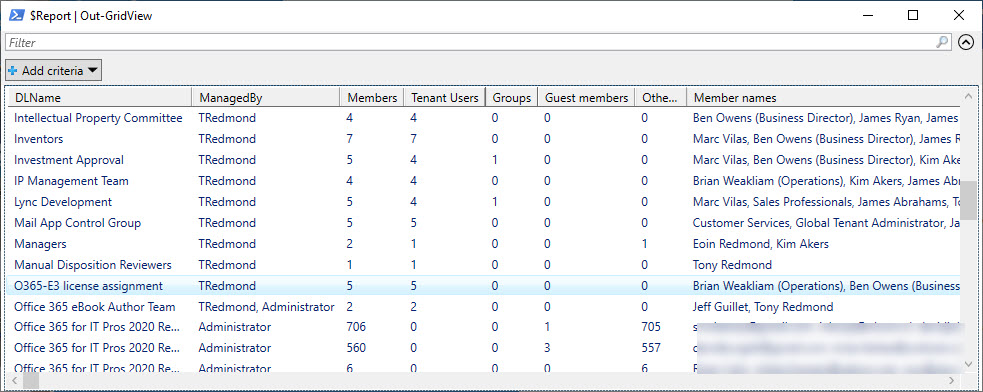983x392 pixels.
Task: Click the 'Tony Redmond' member names cell
Action: pyautogui.click(x=732, y=265)
